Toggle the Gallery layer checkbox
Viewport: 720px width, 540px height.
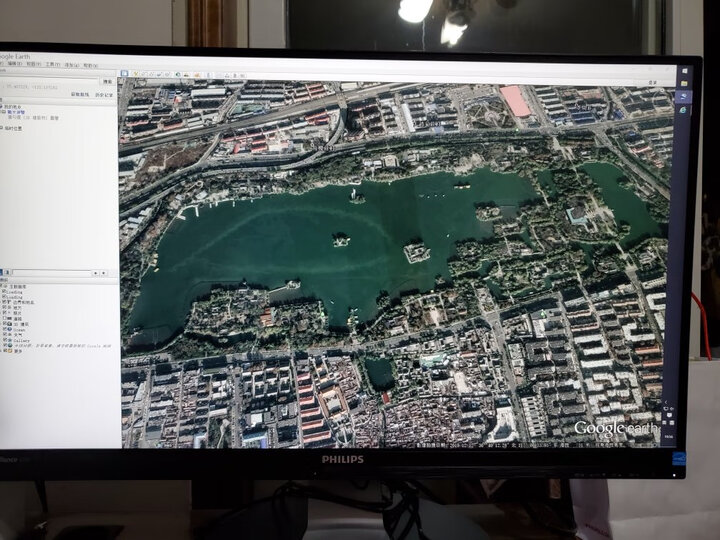[5, 340]
